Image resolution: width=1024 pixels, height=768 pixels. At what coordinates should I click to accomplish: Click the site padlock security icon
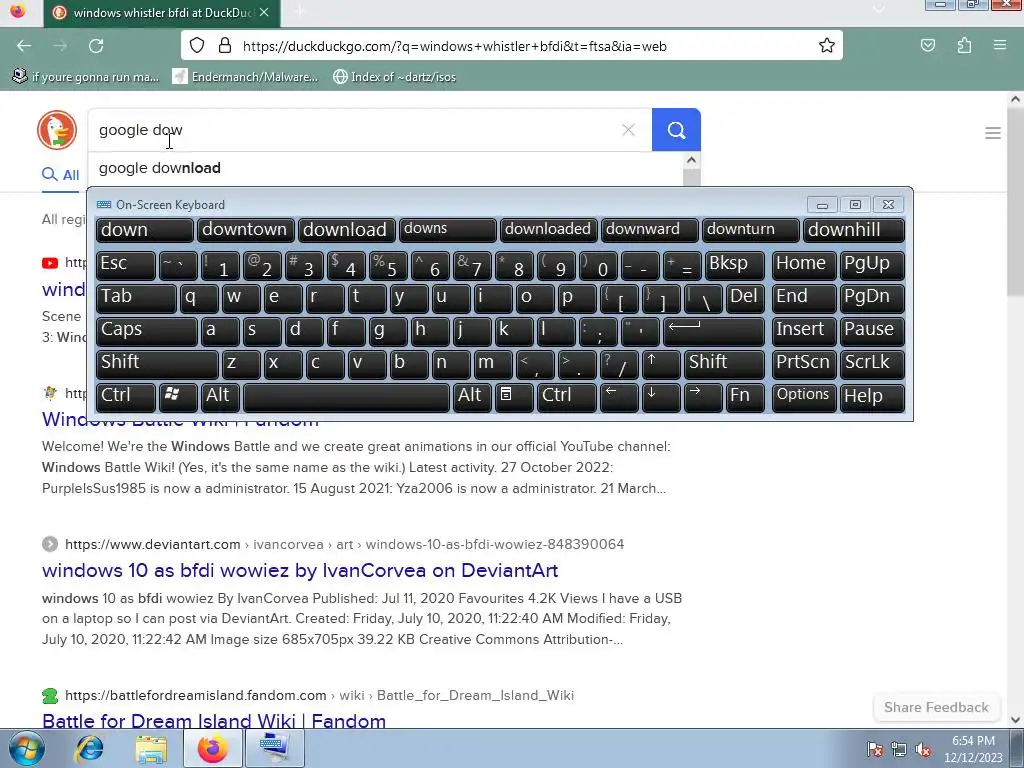click(x=225, y=45)
